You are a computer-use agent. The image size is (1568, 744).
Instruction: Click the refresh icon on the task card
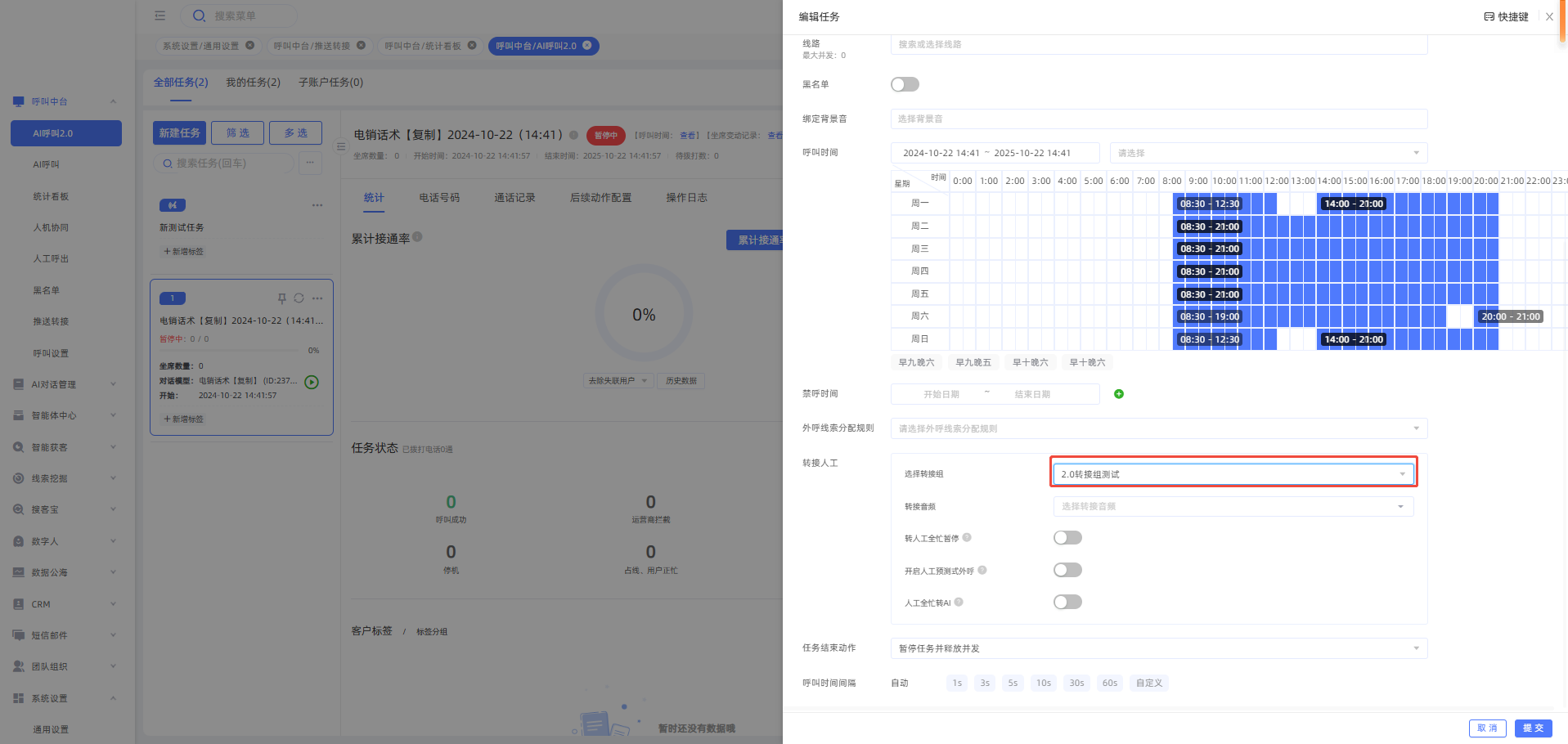pyautogui.click(x=299, y=298)
